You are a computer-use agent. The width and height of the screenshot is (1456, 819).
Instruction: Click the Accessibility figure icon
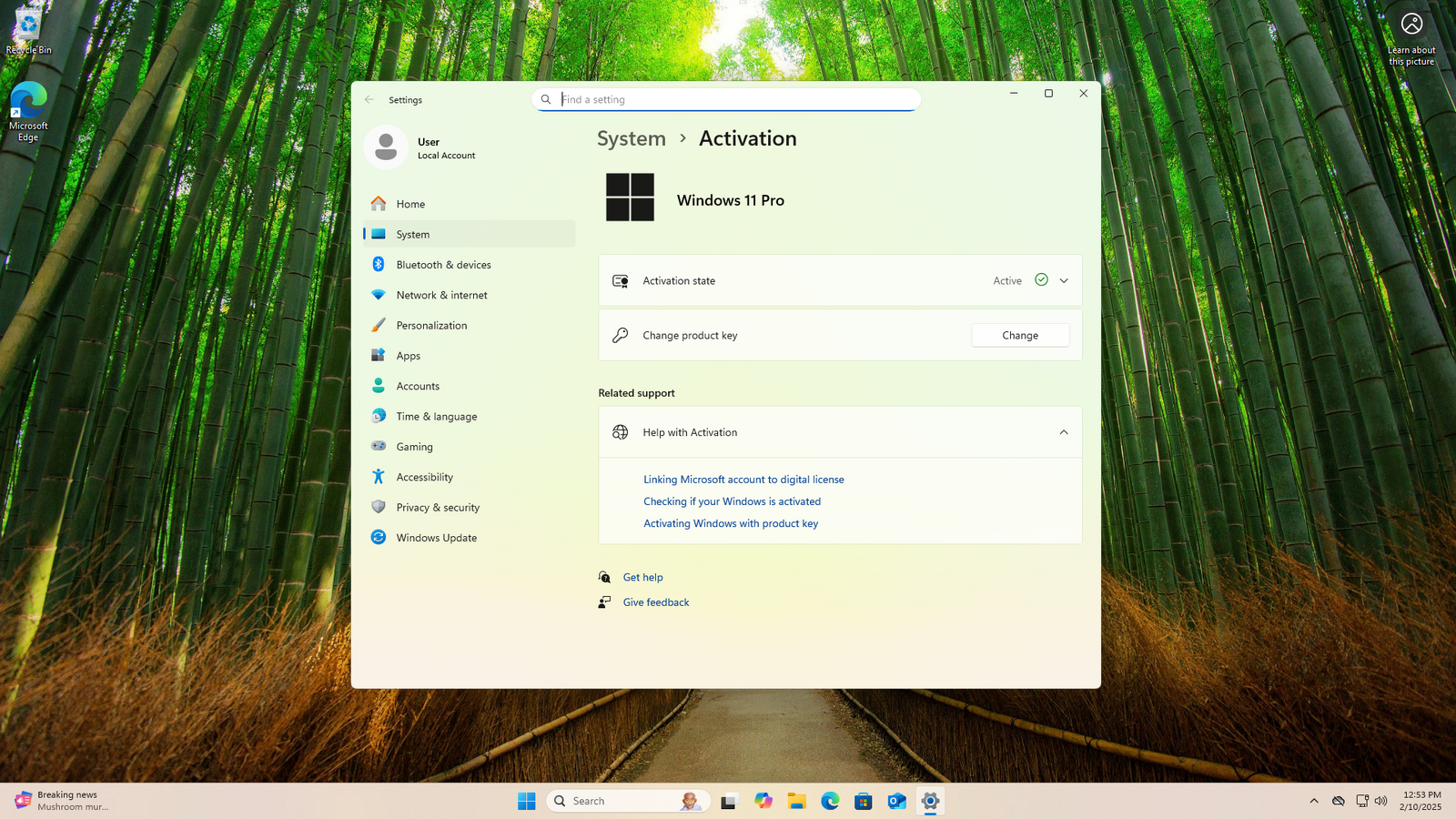(379, 477)
